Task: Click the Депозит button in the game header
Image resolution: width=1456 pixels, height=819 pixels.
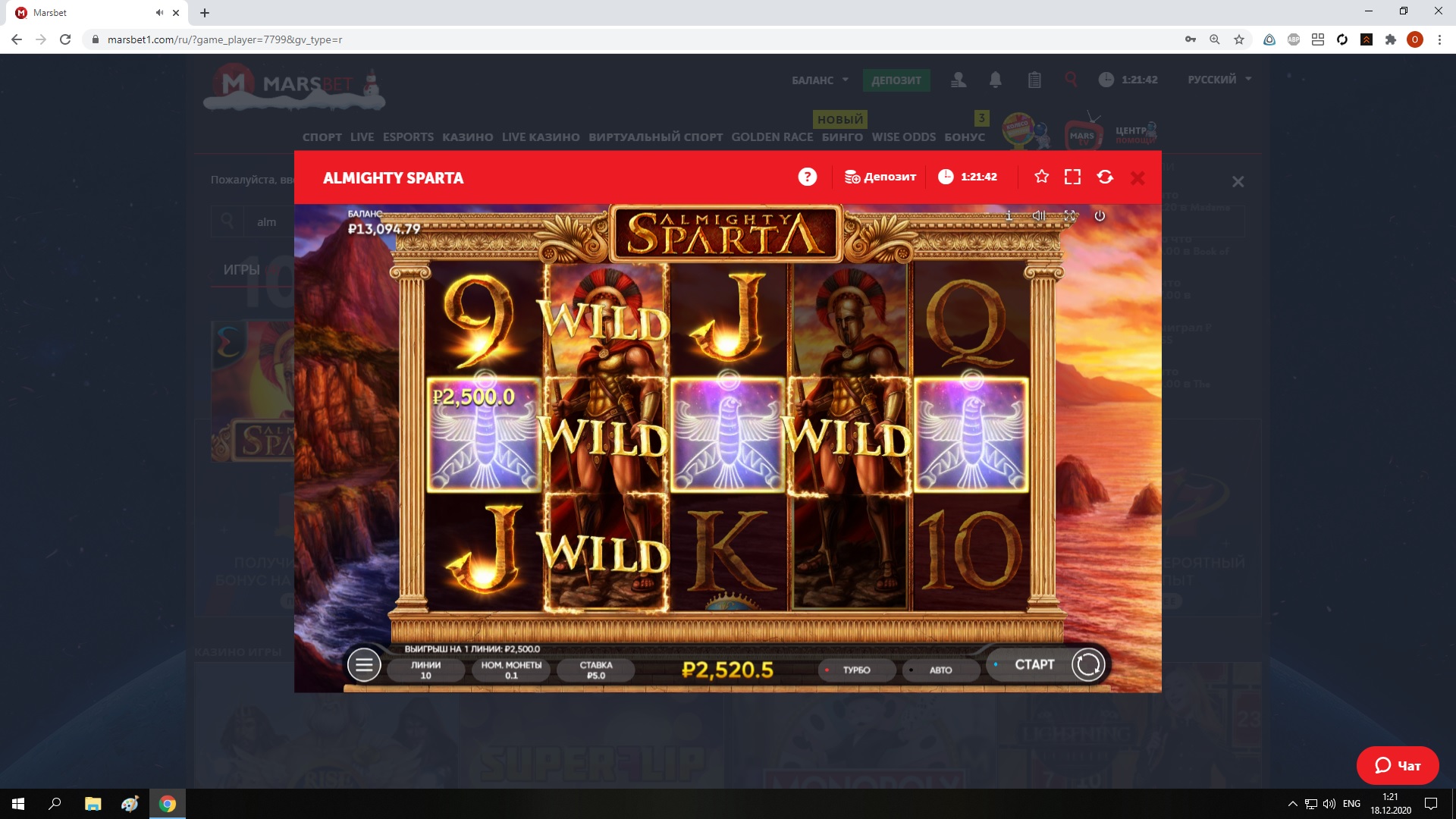Action: tap(880, 177)
